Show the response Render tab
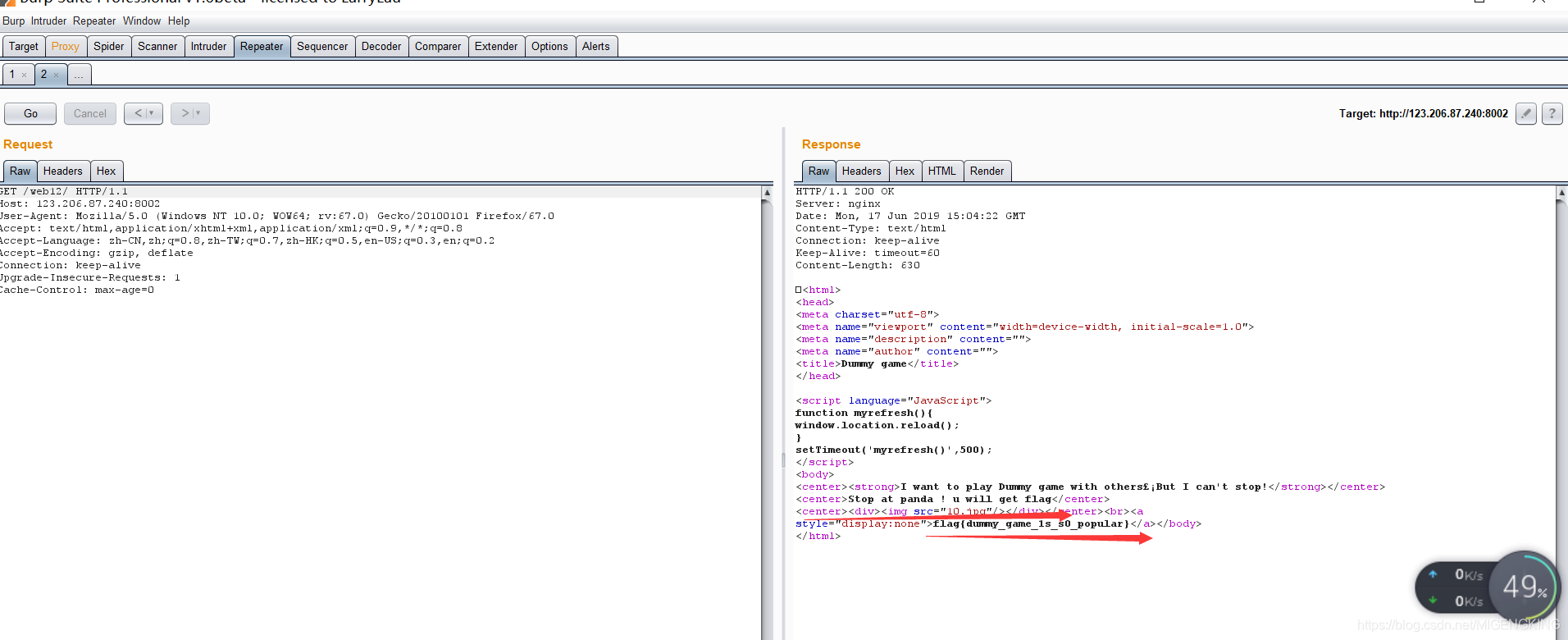 coord(987,171)
